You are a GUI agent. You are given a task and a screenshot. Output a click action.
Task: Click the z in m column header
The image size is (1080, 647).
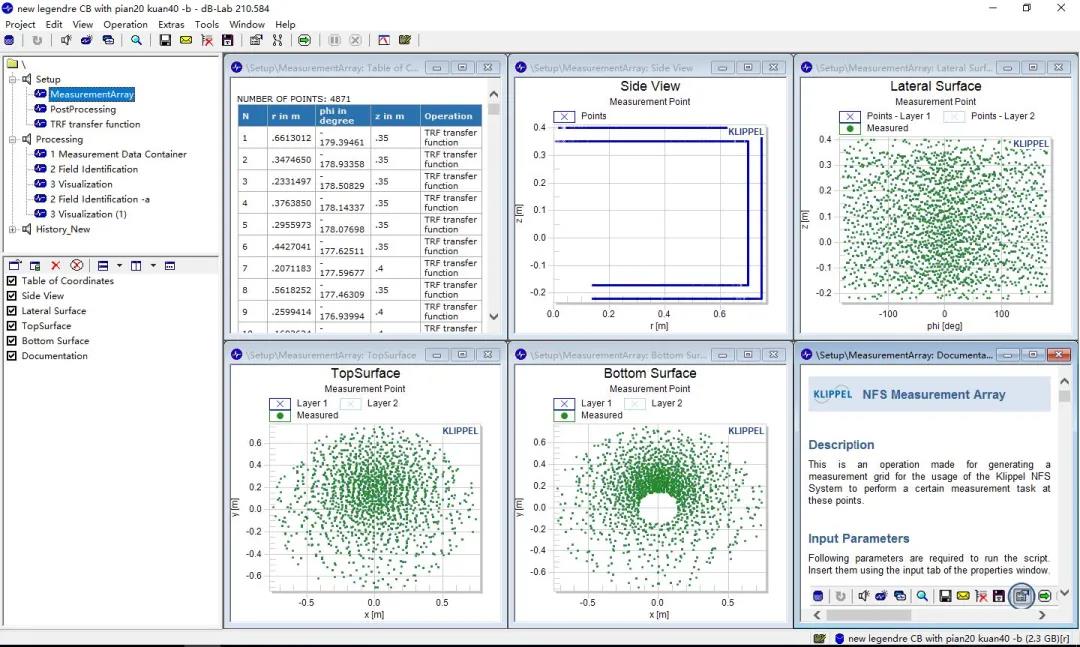[x=395, y=116]
